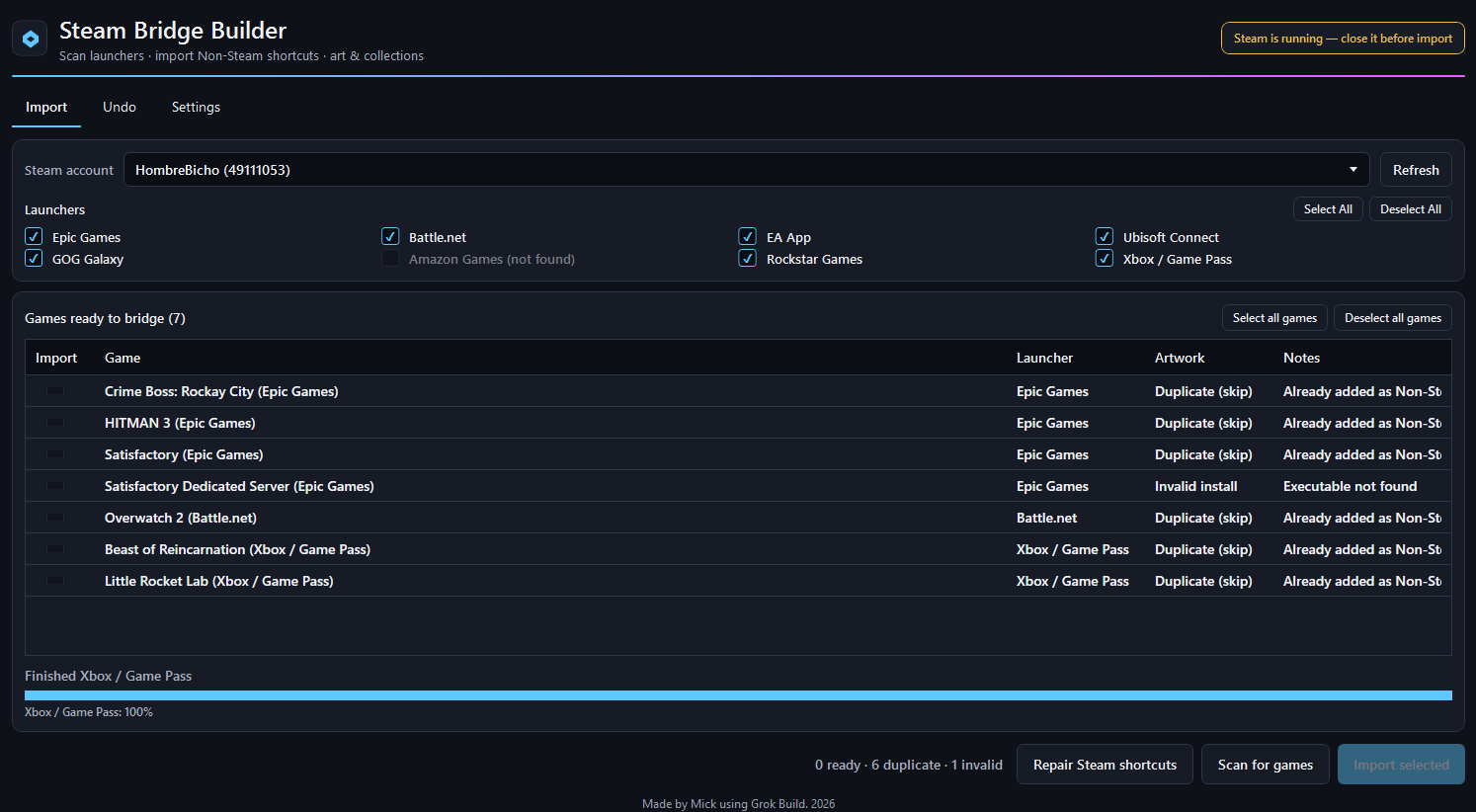The height and width of the screenshot is (812, 1476).
Task: Toggle the Xbox / Game Pass launcher checkbox
Action: click(1105, 258)
